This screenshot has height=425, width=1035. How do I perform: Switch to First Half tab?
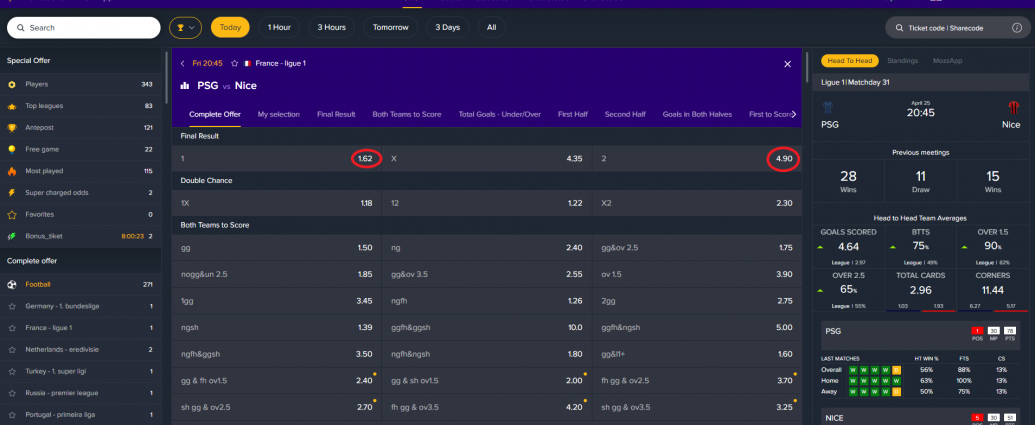tap(573, 114)
